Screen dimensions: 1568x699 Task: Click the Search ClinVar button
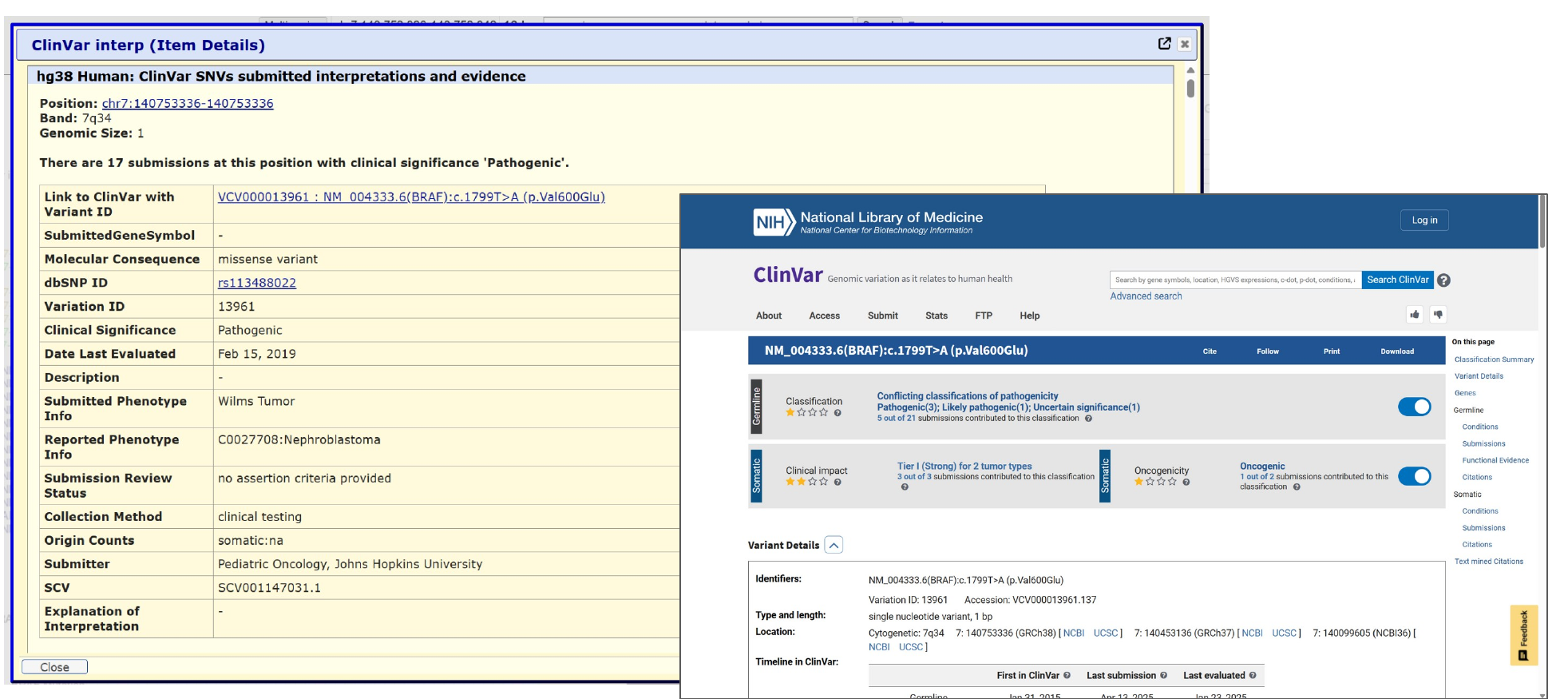(x=1398, y=280)
